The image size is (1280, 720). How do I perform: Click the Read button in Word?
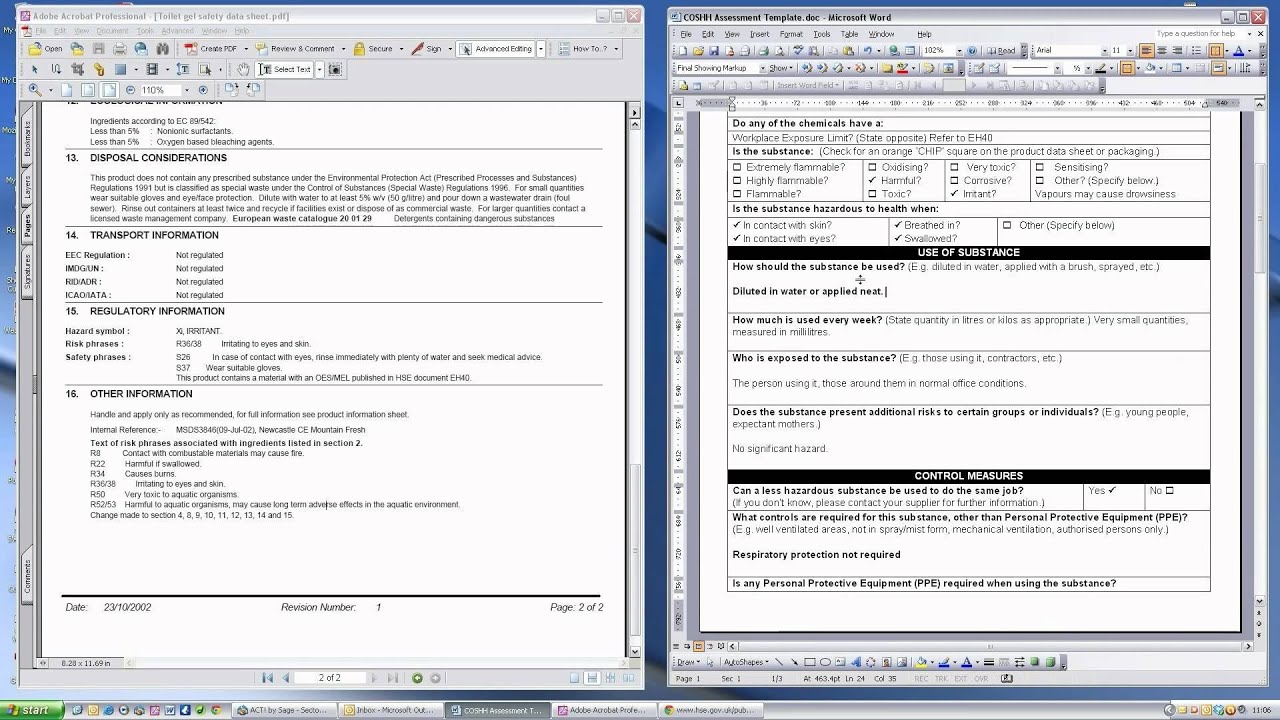[x=1001, y=50]
